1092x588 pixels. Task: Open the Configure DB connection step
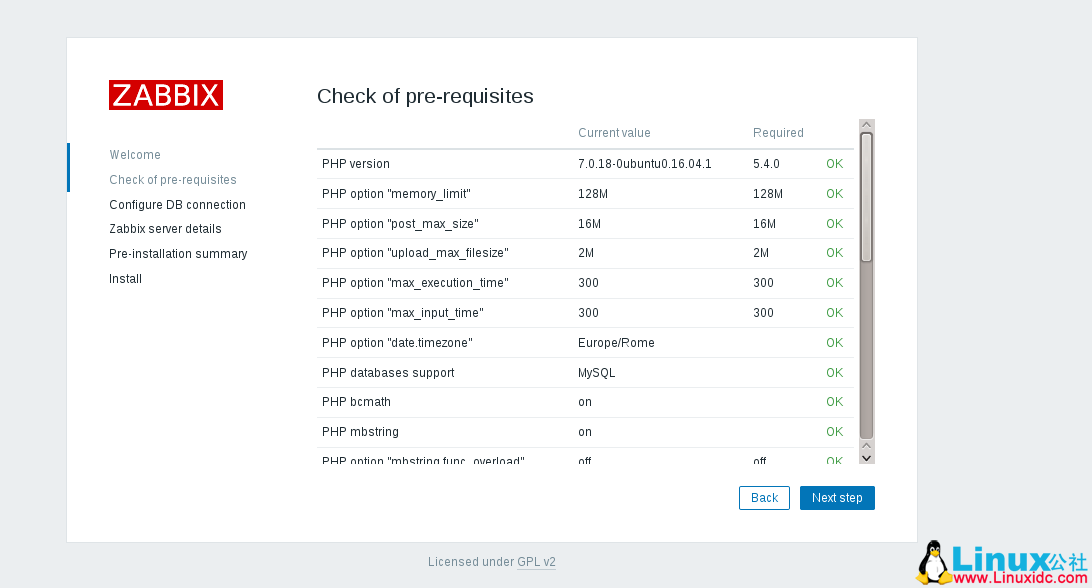177,205
